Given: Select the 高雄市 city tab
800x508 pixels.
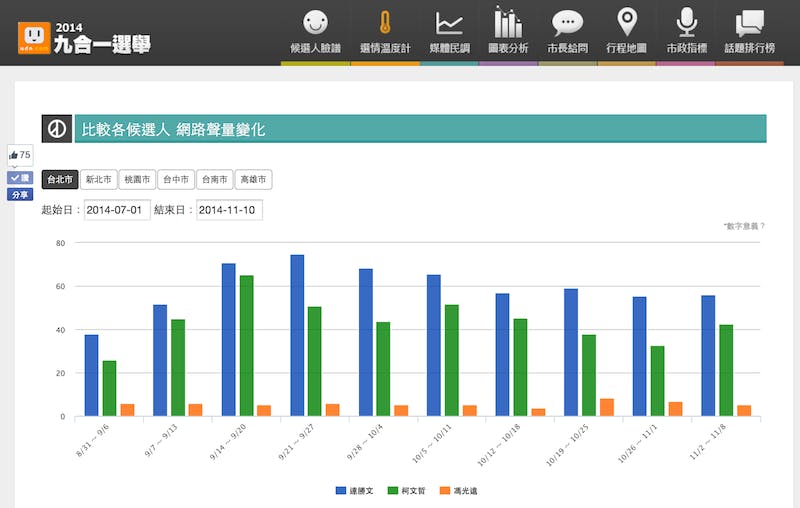Looking at the screenshot, I should tap(253, 180).
